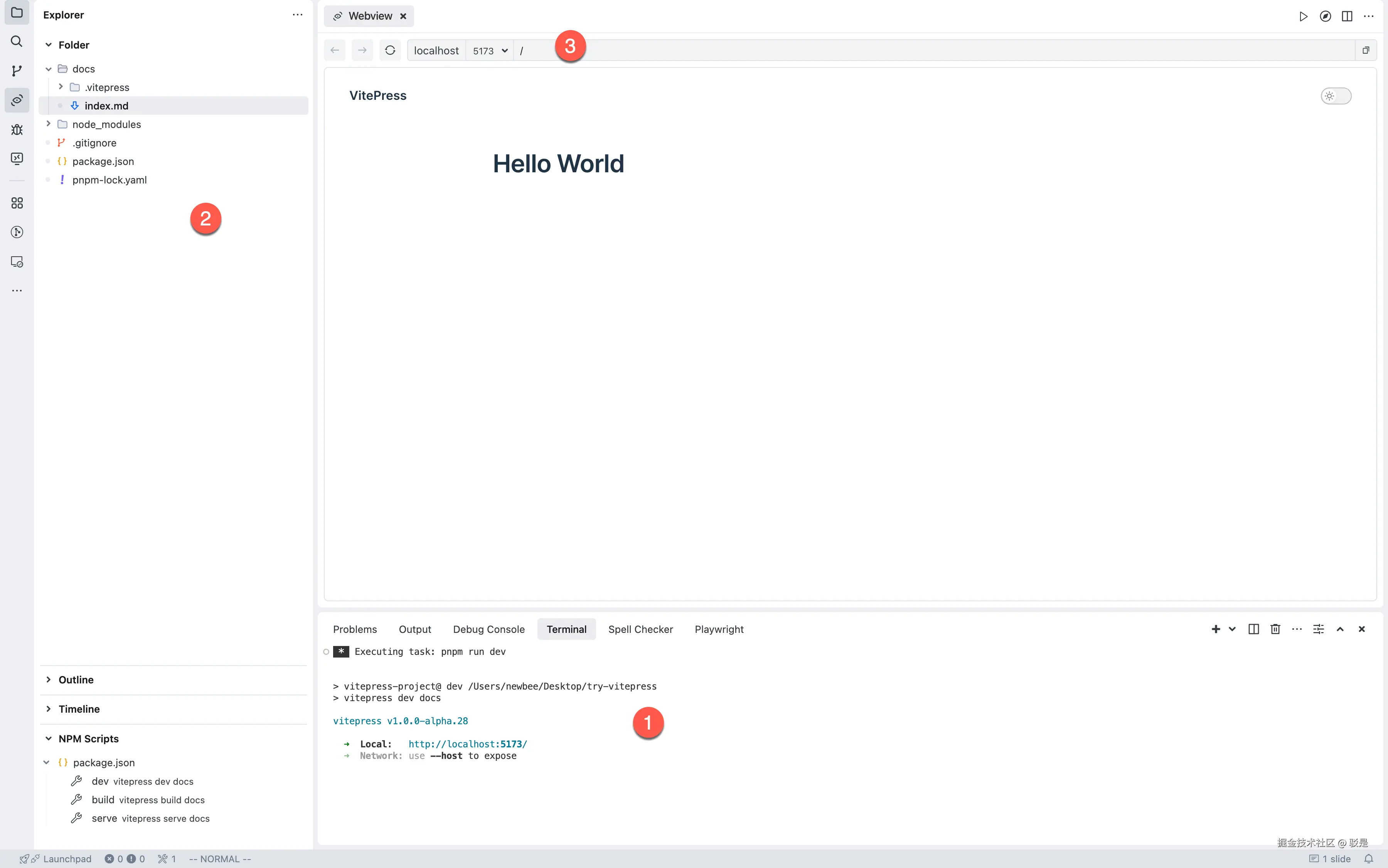Open the Extensions view icon
1388x868 pixels.
pyautogui.click(x=17, y=203)
